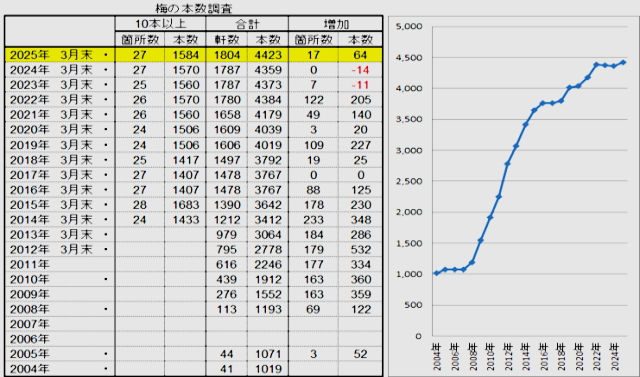Select the 2004年 row label cell
Viewport: 640px width, 377px height.
click(60, 369)
